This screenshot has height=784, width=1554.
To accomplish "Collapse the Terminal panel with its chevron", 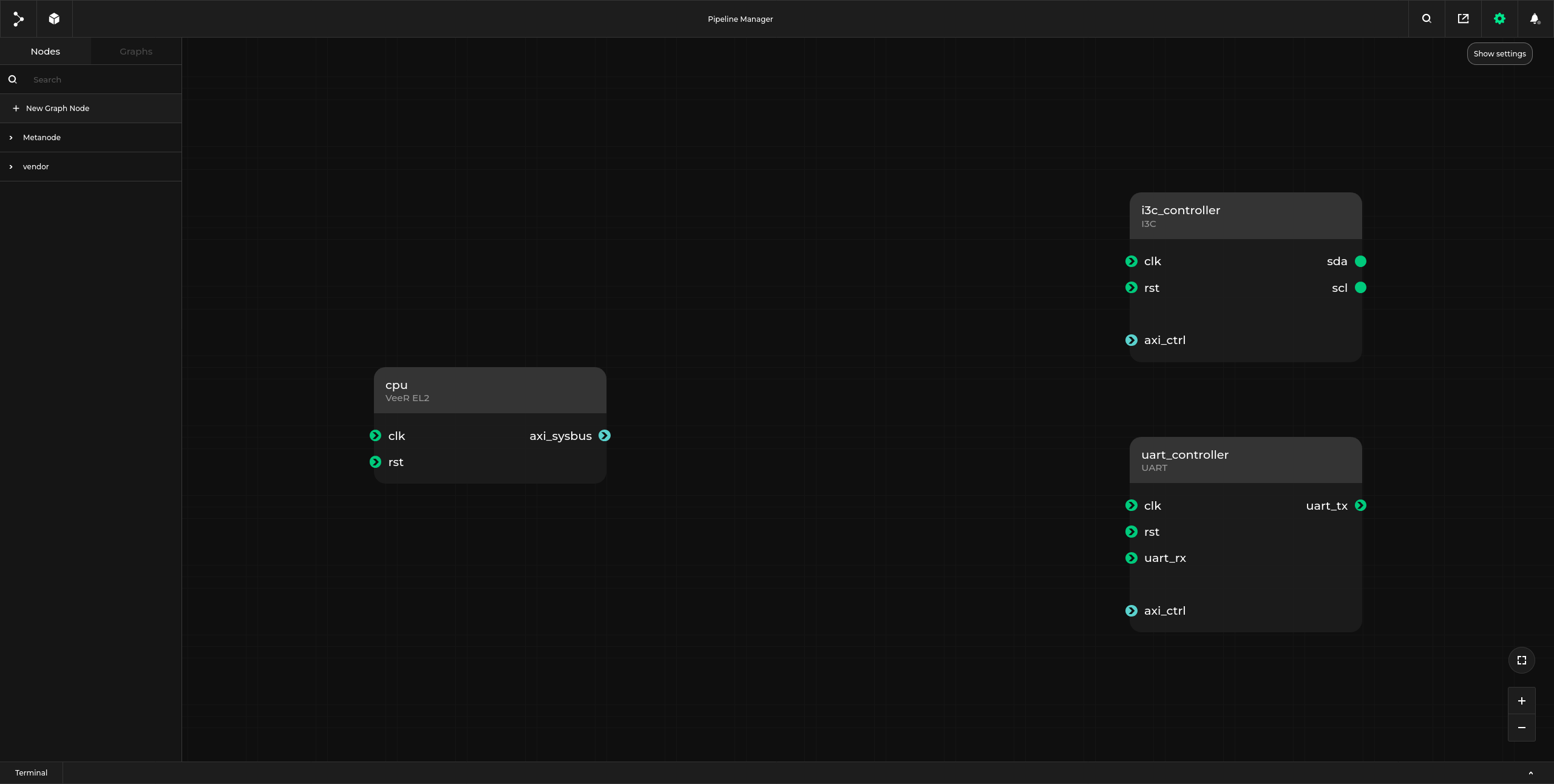I will (x=1530, y=773).
